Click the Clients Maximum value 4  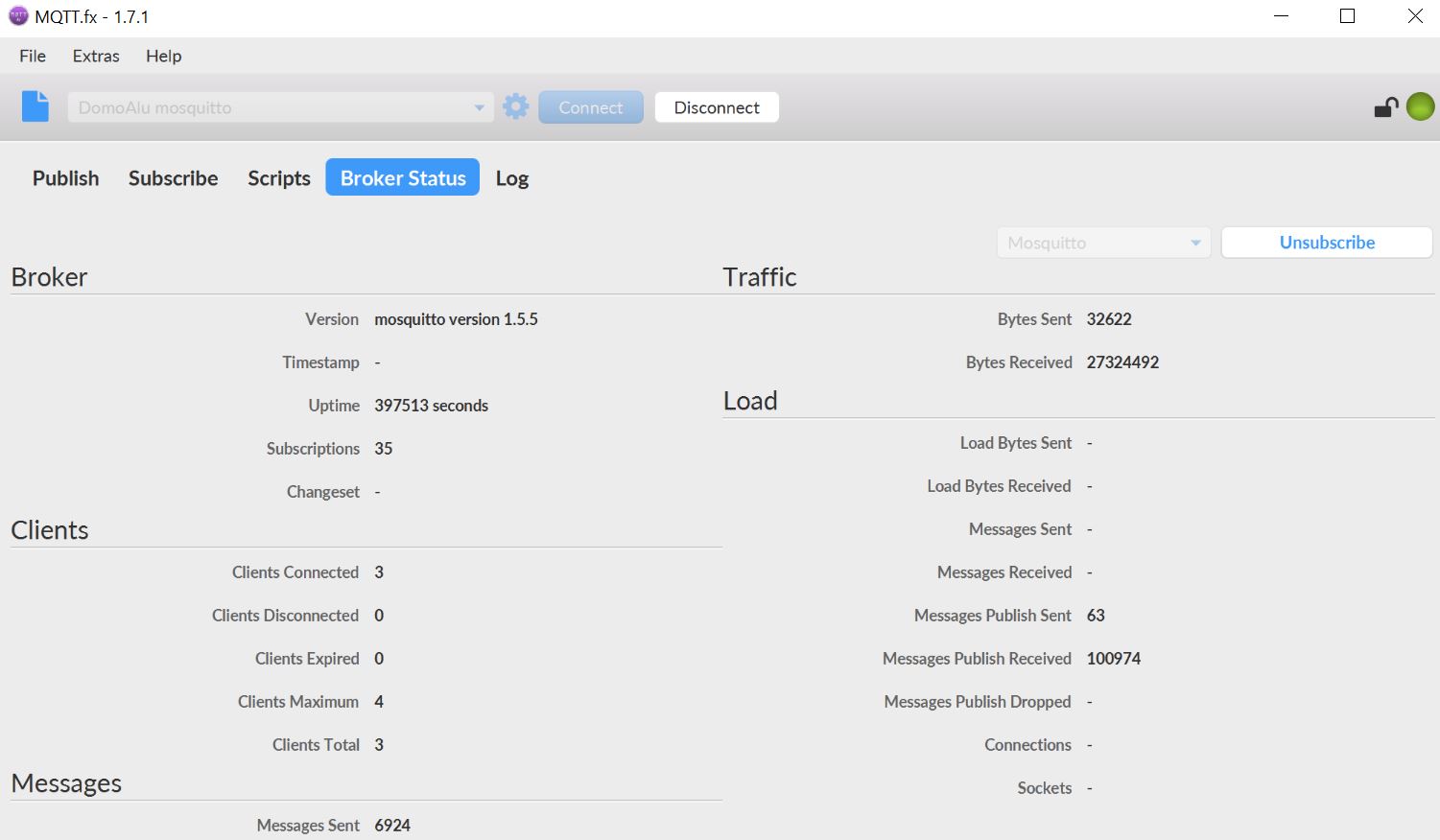(x=379, y=702)
